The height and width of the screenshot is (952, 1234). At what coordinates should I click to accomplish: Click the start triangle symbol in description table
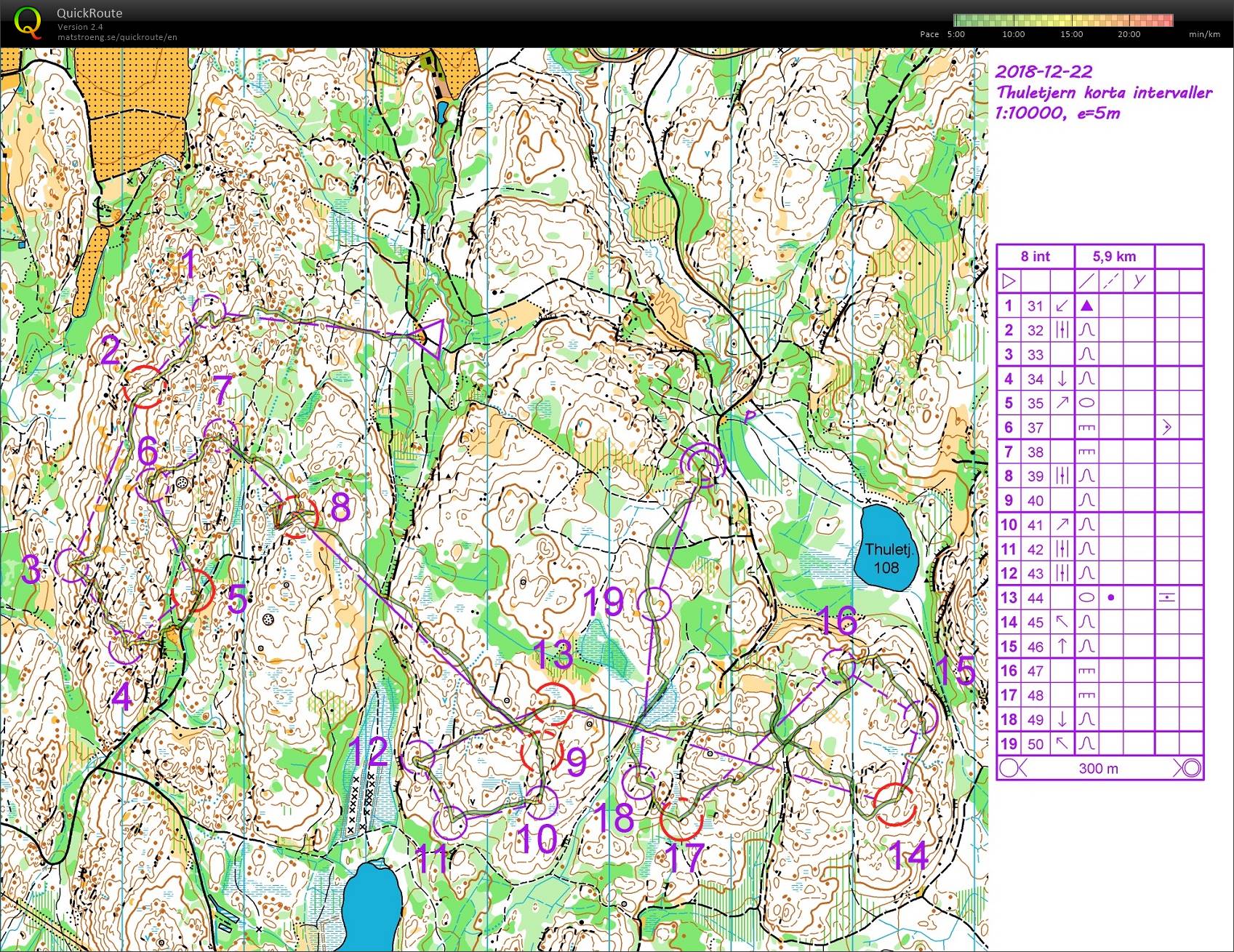point(1009,281)
